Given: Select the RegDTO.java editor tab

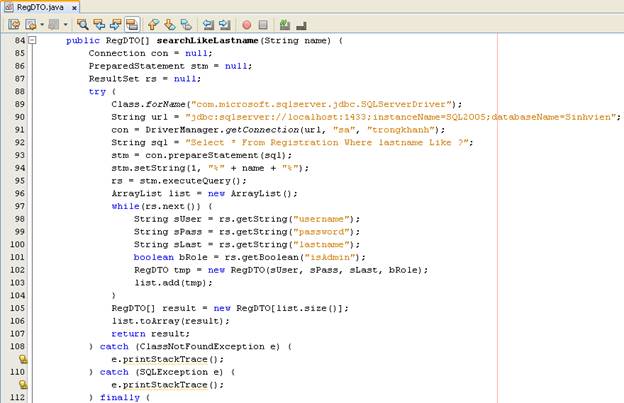Looking at the screenshot, I should click(40, 7).
